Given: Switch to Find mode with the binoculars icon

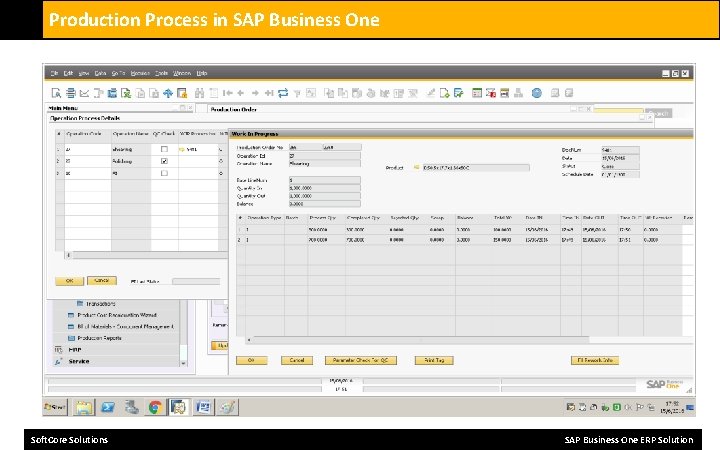Looking at the screenshot, I should 199,93.
